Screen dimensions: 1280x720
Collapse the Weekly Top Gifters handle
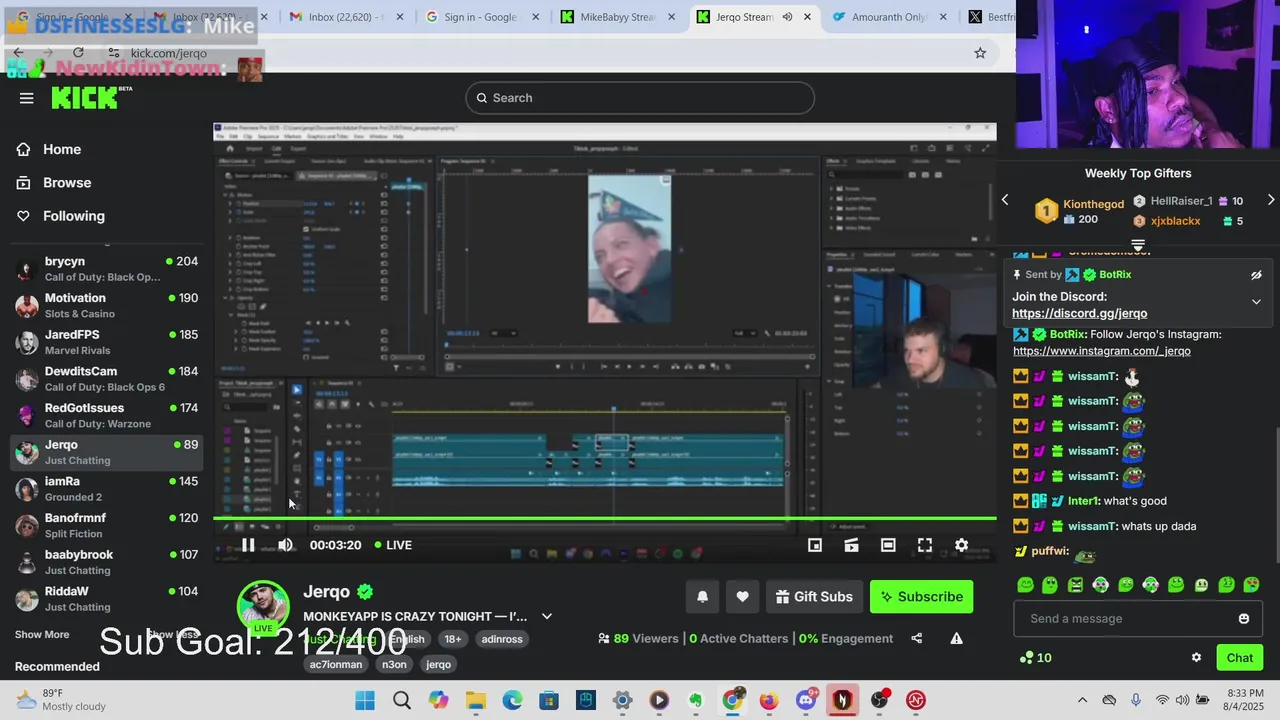(1138, 244)
